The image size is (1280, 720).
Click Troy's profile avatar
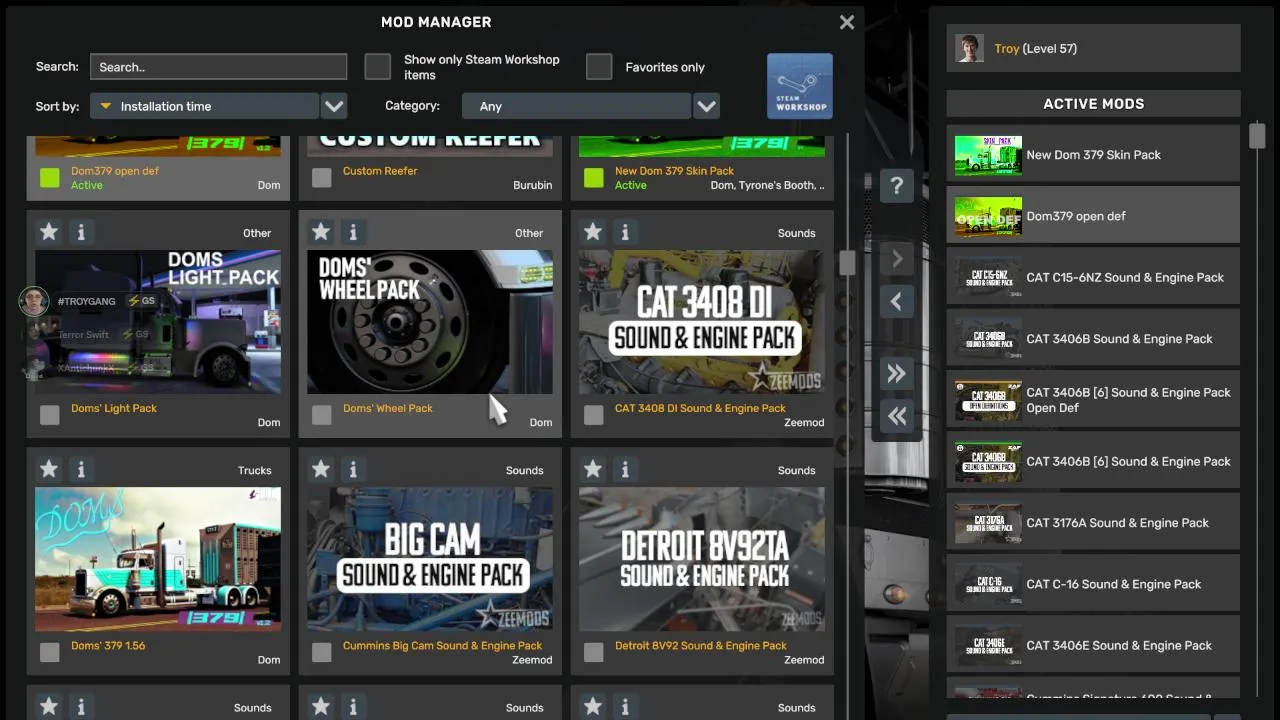click(x=969, y=48)
